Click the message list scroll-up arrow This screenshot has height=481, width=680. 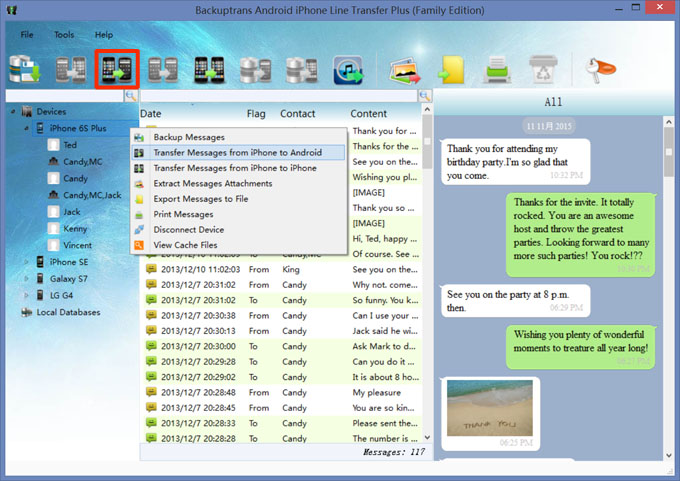click(427, 110)
